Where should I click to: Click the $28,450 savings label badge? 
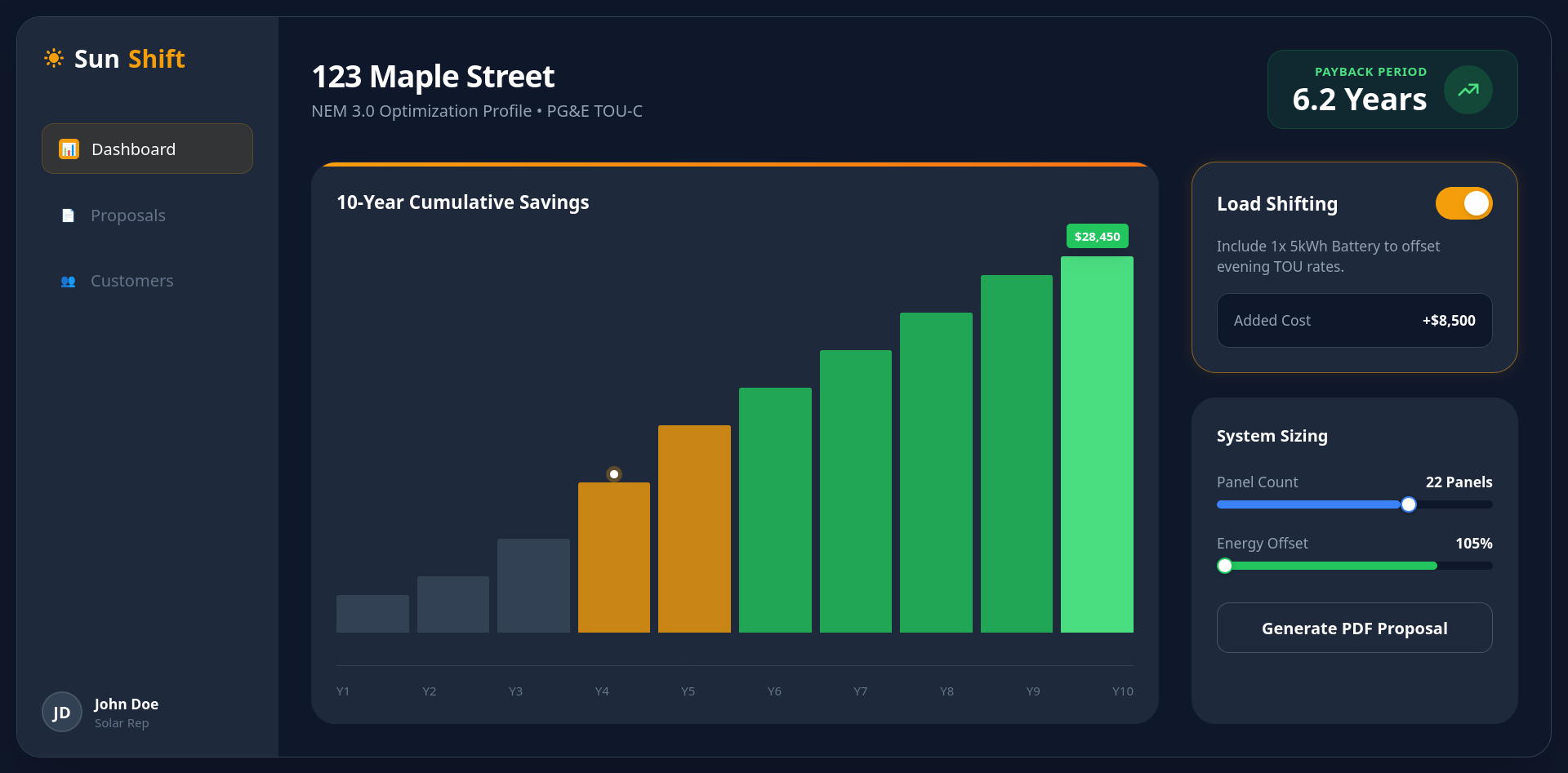1097,237
